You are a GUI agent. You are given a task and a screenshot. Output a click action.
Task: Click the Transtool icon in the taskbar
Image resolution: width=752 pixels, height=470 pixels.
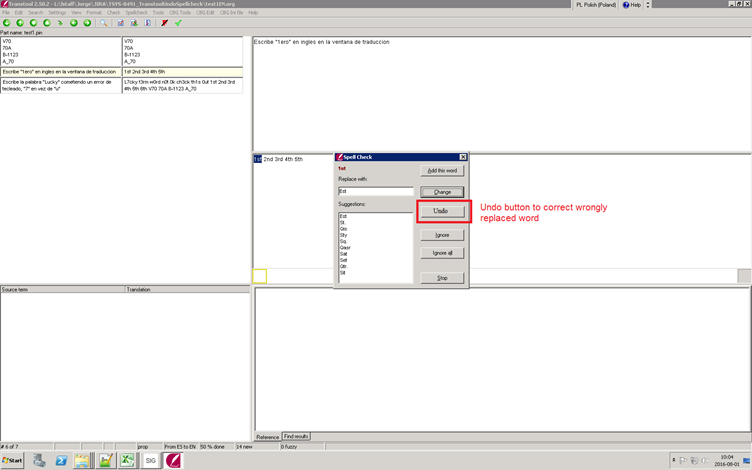(x=173, y=460)
